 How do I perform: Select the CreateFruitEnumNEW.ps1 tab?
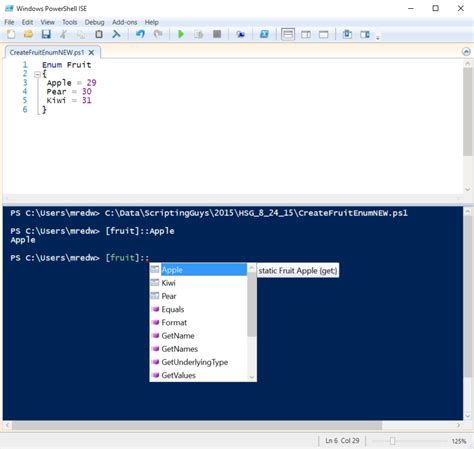tap(47, 52)
